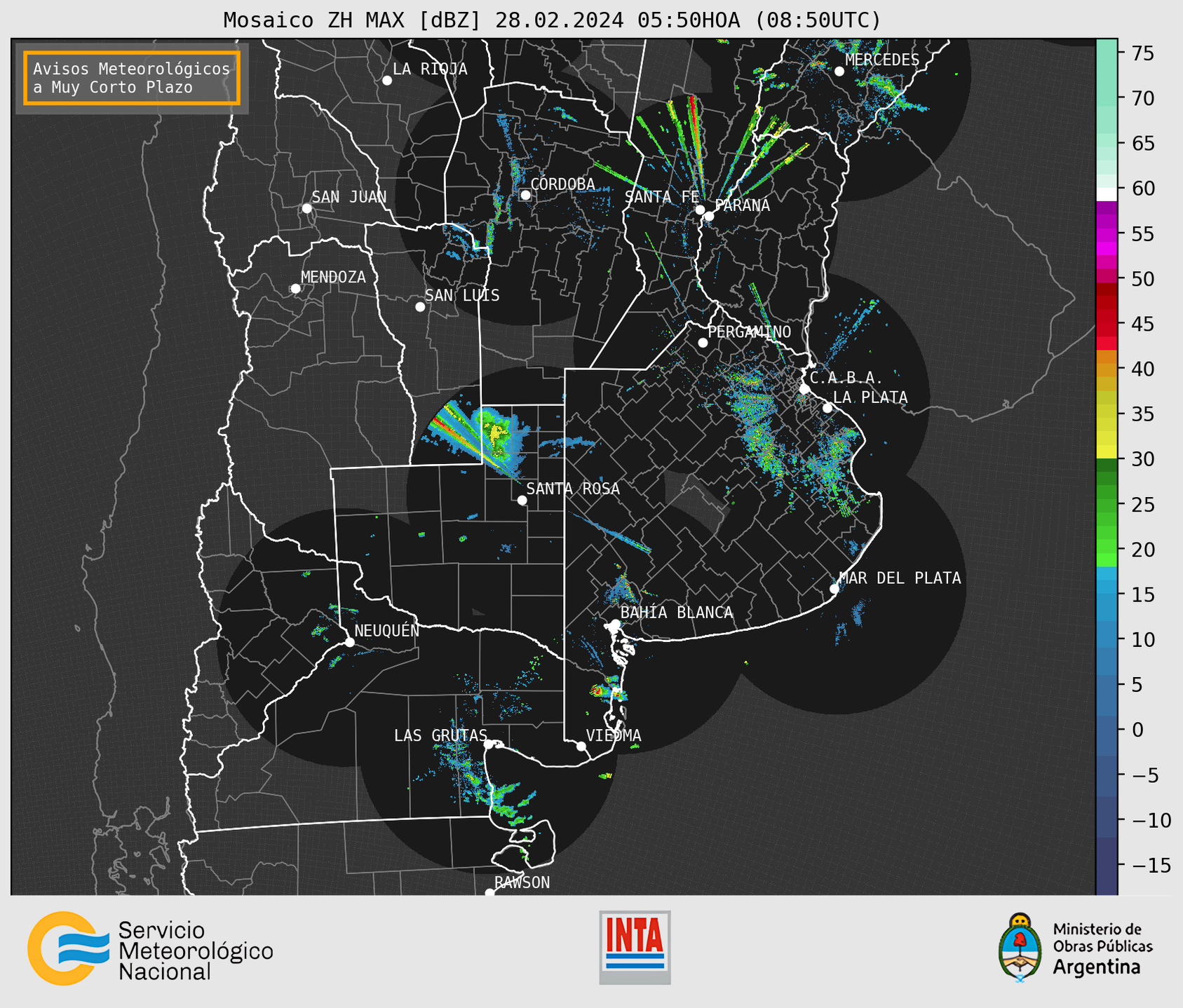Click the NEUQUÉN map label

(x=387, y=630)
